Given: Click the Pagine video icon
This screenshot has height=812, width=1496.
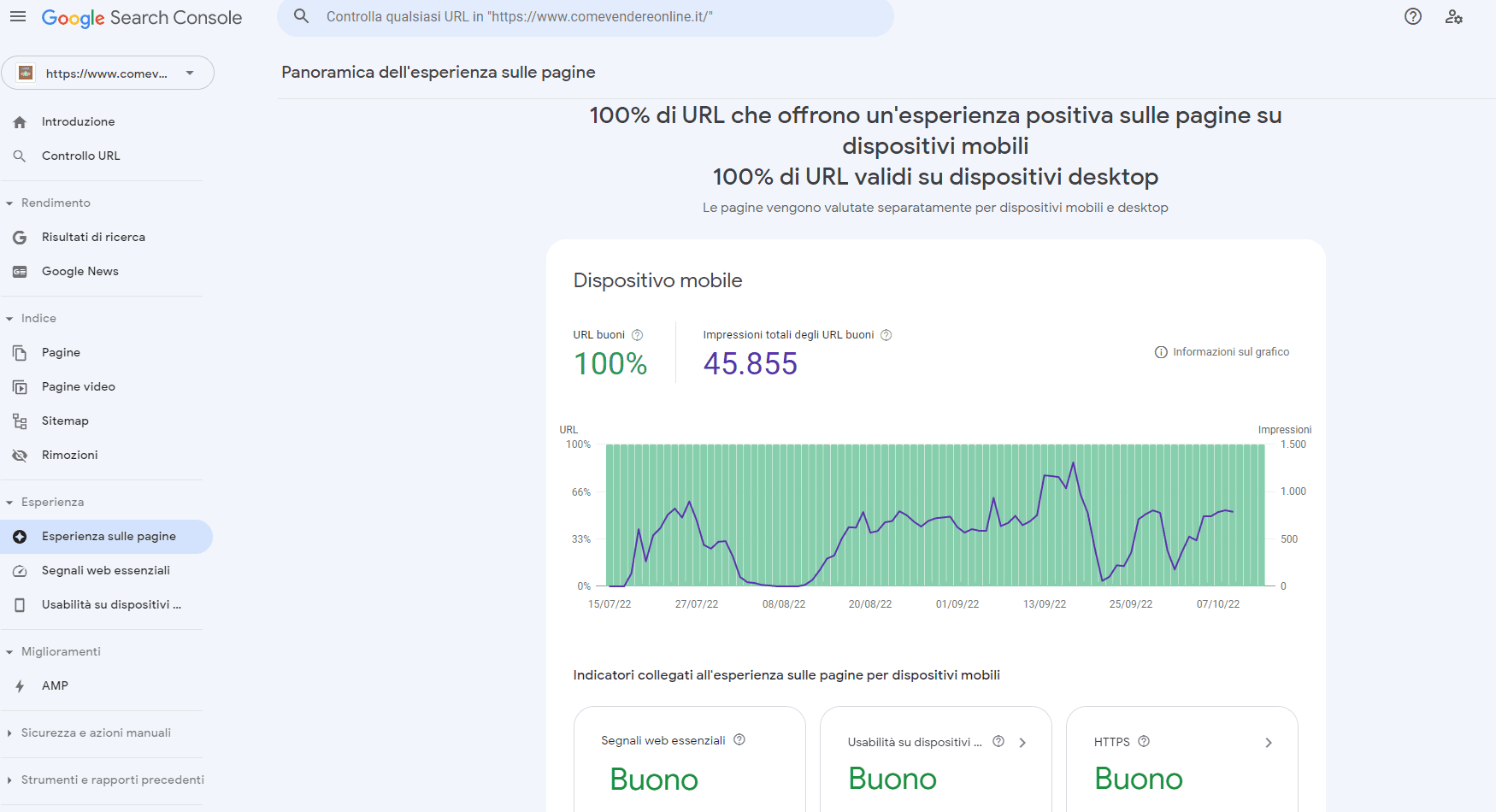Looking at the screenshot, I should (20, 386).
